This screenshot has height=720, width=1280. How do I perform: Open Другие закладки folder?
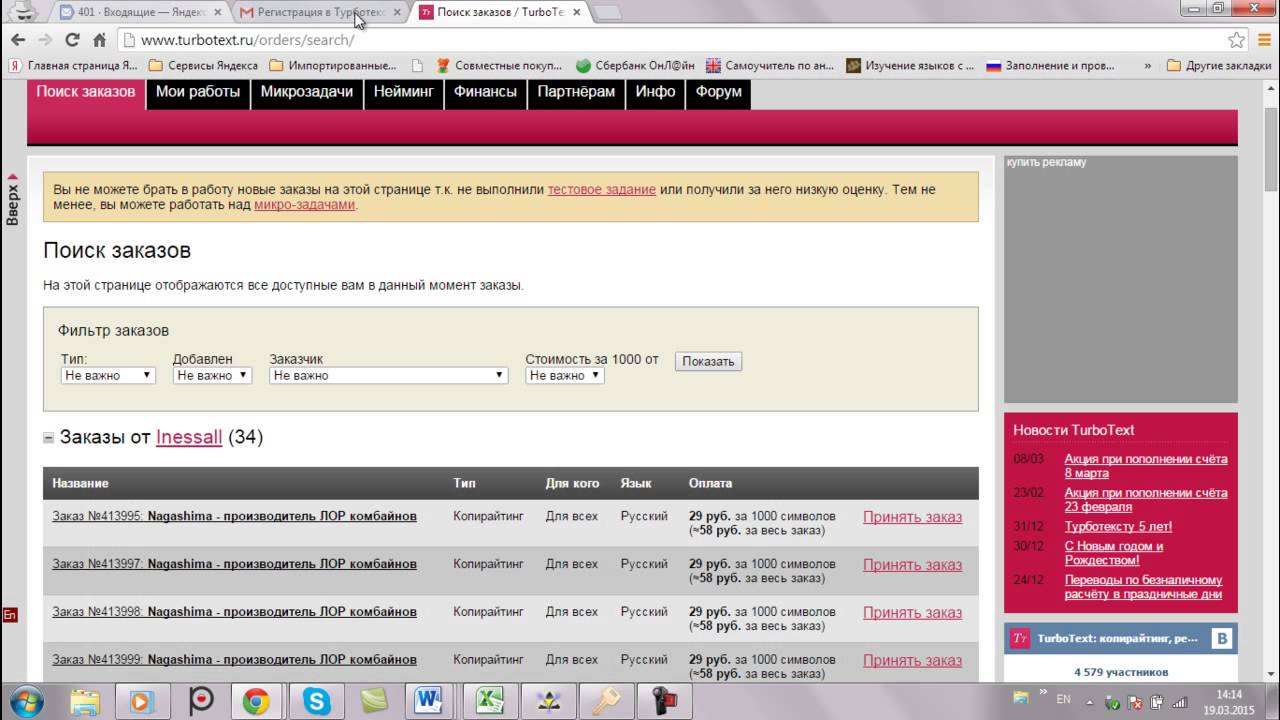pyautogui.click(x=1219, y=65)
